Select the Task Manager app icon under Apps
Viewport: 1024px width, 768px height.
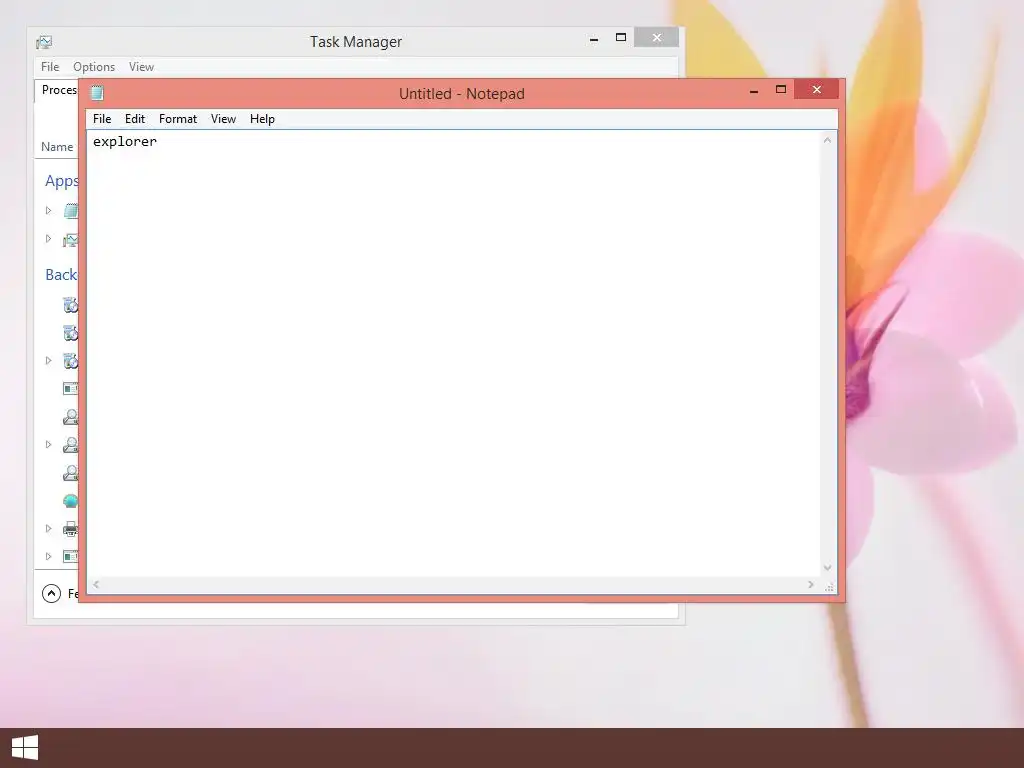point(71,239)
